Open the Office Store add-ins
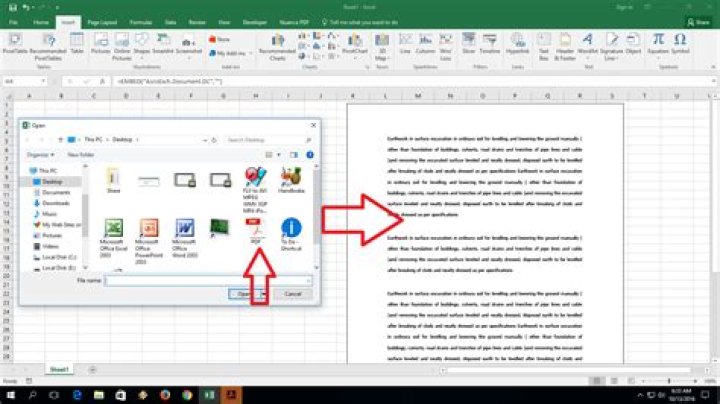720x404 pixels. coord(219,39)
